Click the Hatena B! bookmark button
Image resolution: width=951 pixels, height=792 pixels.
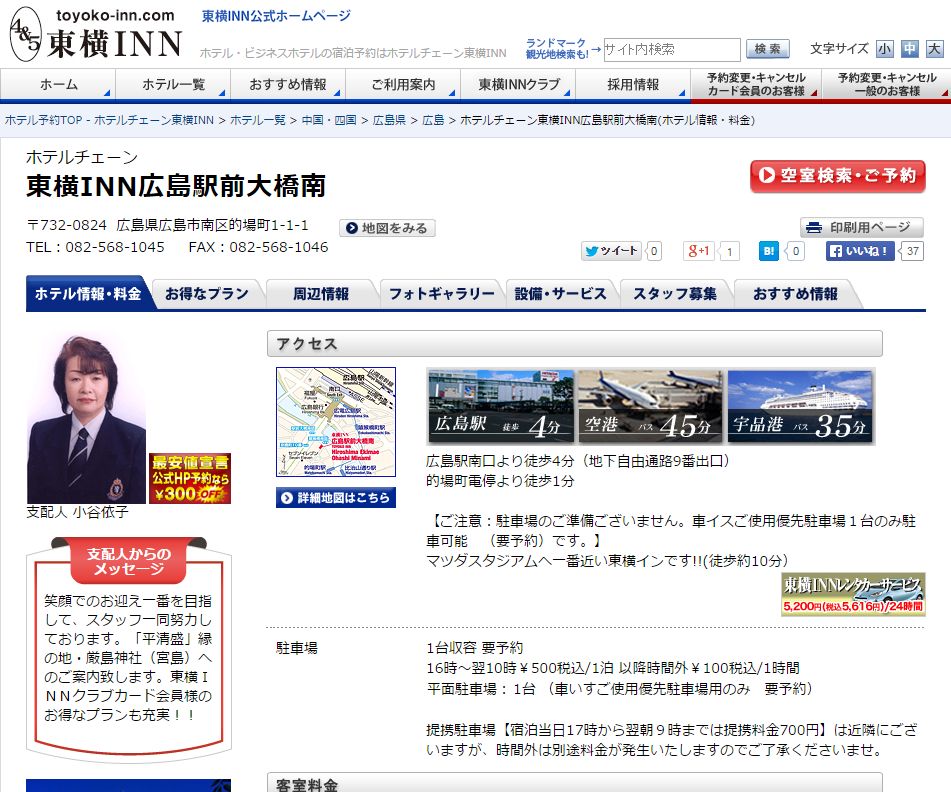coord(768,250)
